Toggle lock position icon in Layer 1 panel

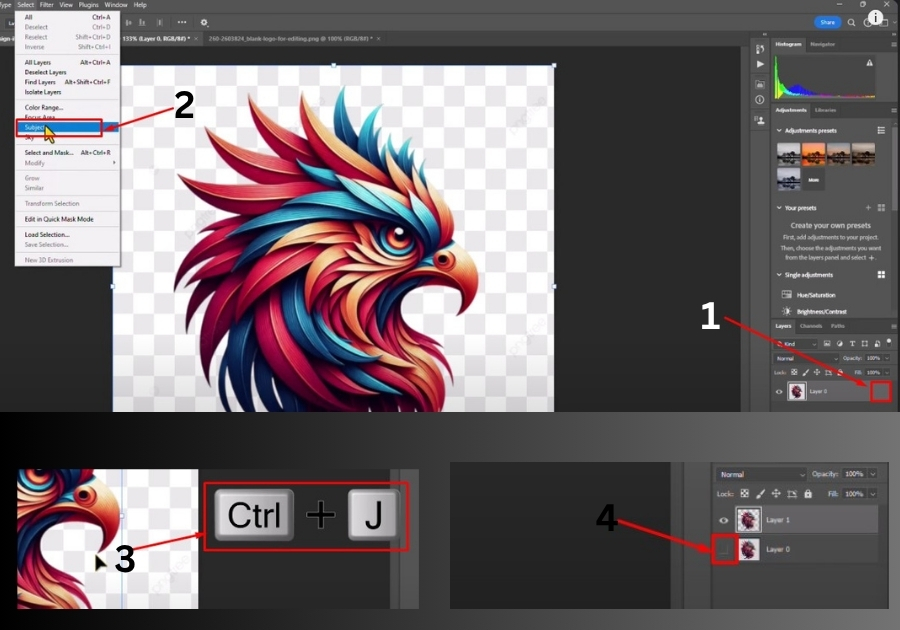pyautogui.click(x=776, y=493)
